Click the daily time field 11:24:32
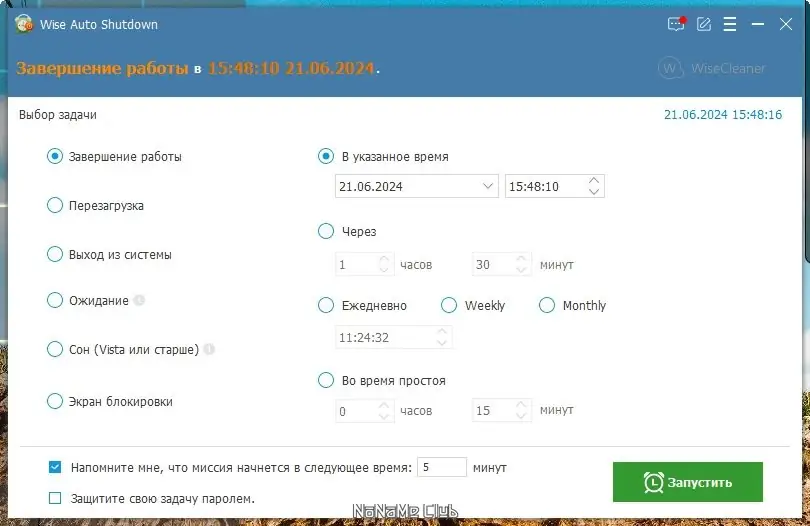 coord(394,337)
